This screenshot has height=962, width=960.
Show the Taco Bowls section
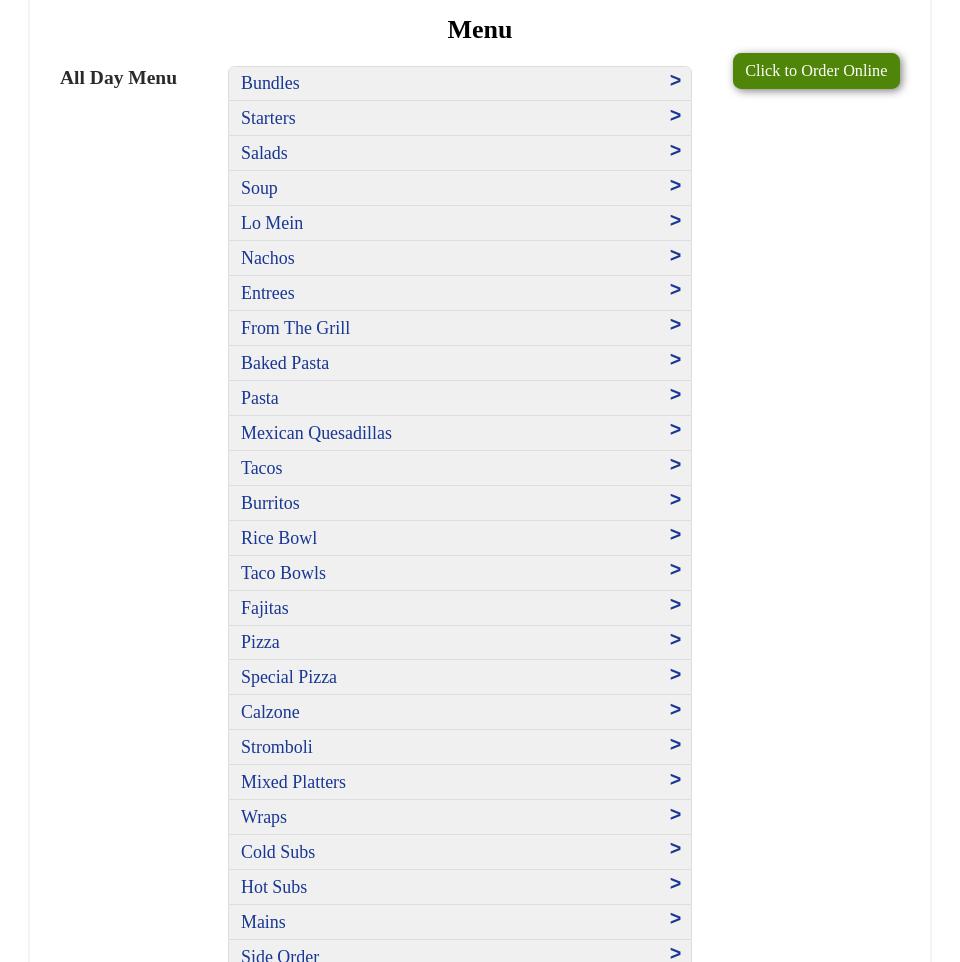coord(283,573)
